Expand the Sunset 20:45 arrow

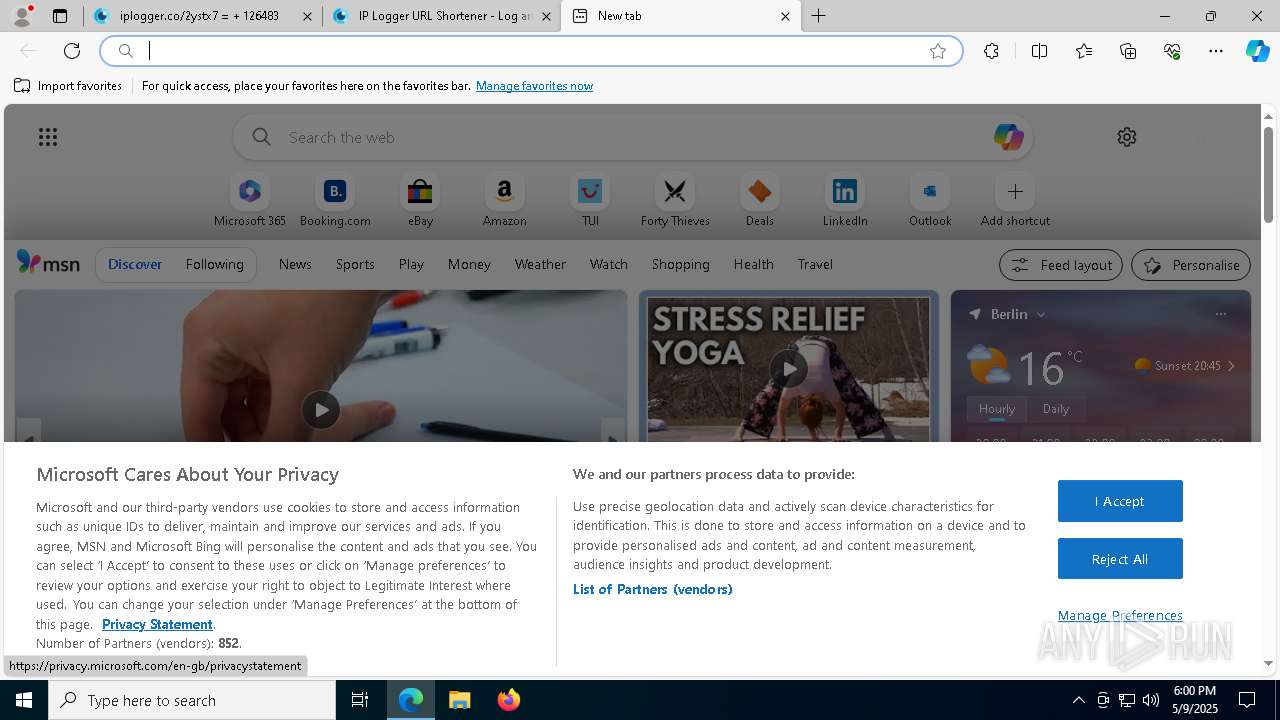[1231, 366]
